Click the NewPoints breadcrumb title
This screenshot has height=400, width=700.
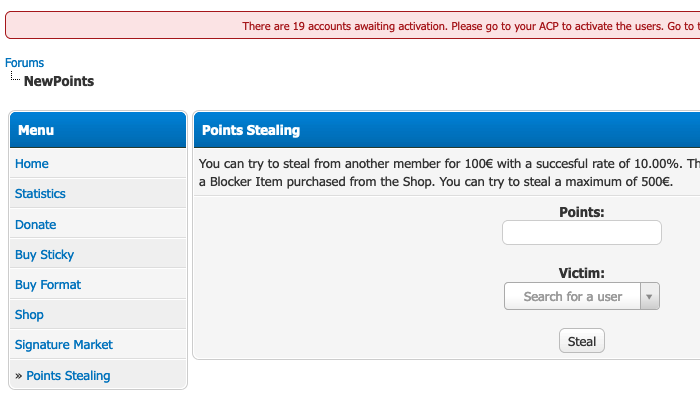point(59,81)
